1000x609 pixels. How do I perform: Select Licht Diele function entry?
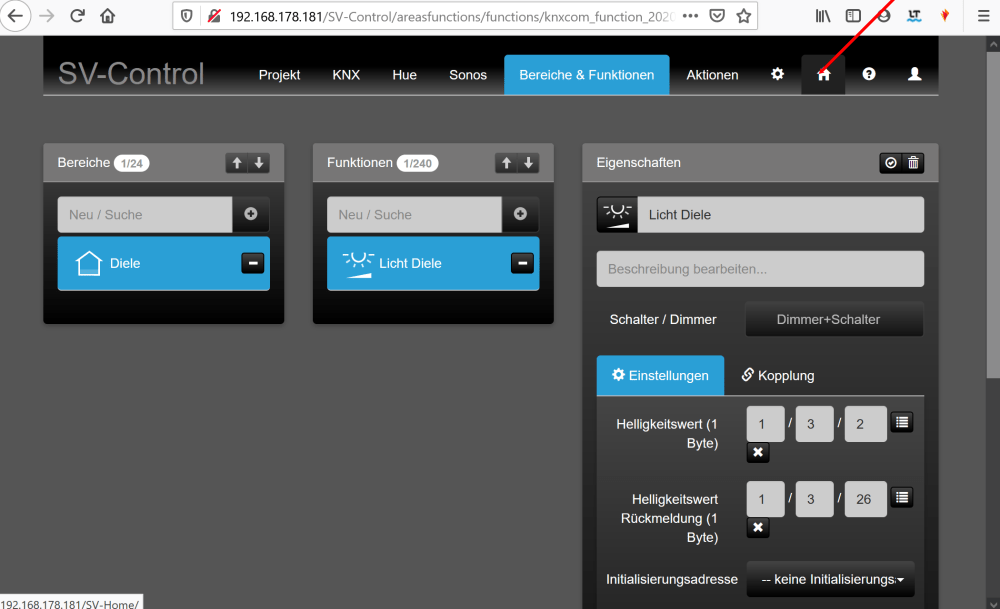coord(433,263)
